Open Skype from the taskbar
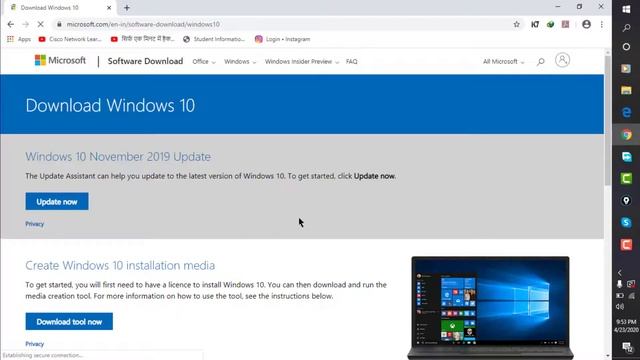This screenshot has height=360, width=640. click(x=626, y=222)
